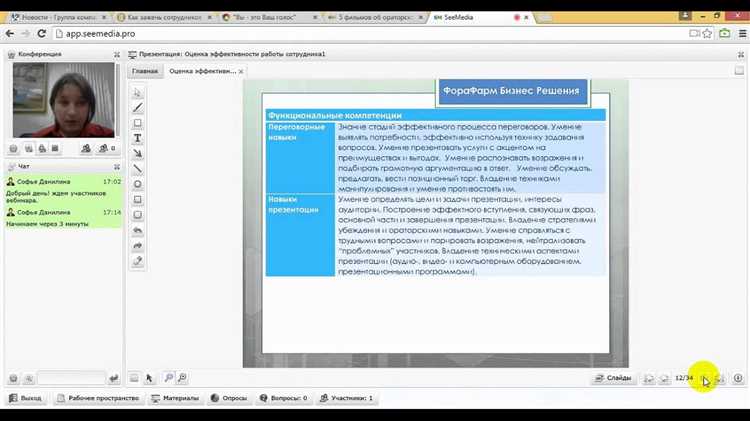The width and height of the screenshot is (750, 421).
Task: Open the Chrome menu hamburger icon
Action: click(742, 33)
